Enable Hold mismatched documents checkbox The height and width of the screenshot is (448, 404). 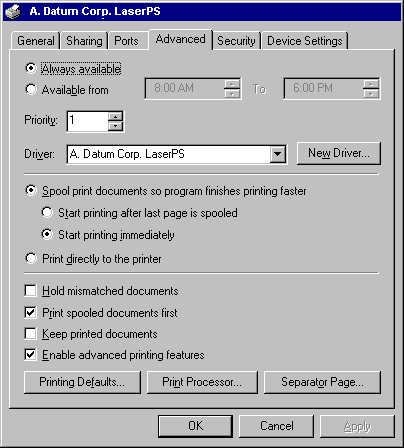[x=31, y=290]
